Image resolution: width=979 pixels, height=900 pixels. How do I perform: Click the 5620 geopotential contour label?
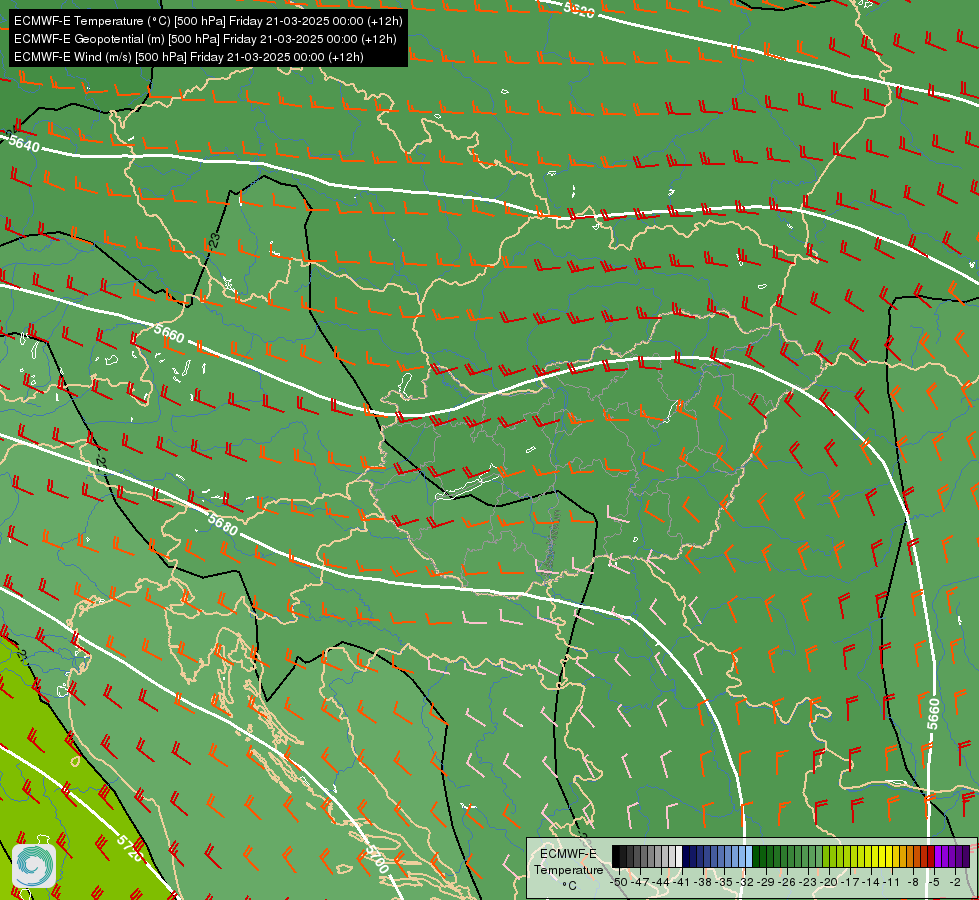579,9
